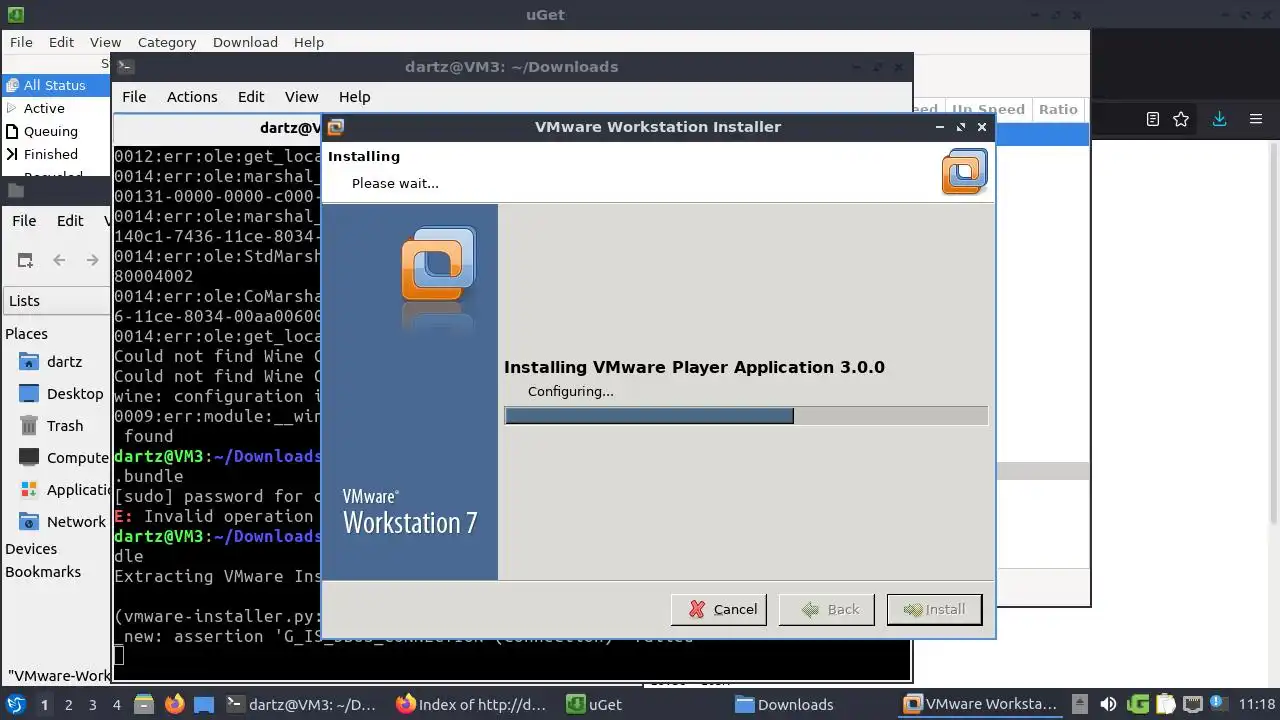Image resolution: width=1280 pixels, height=720 pixels.
Task: Click new tab icon in file manager
Action: tap(25, 260)
